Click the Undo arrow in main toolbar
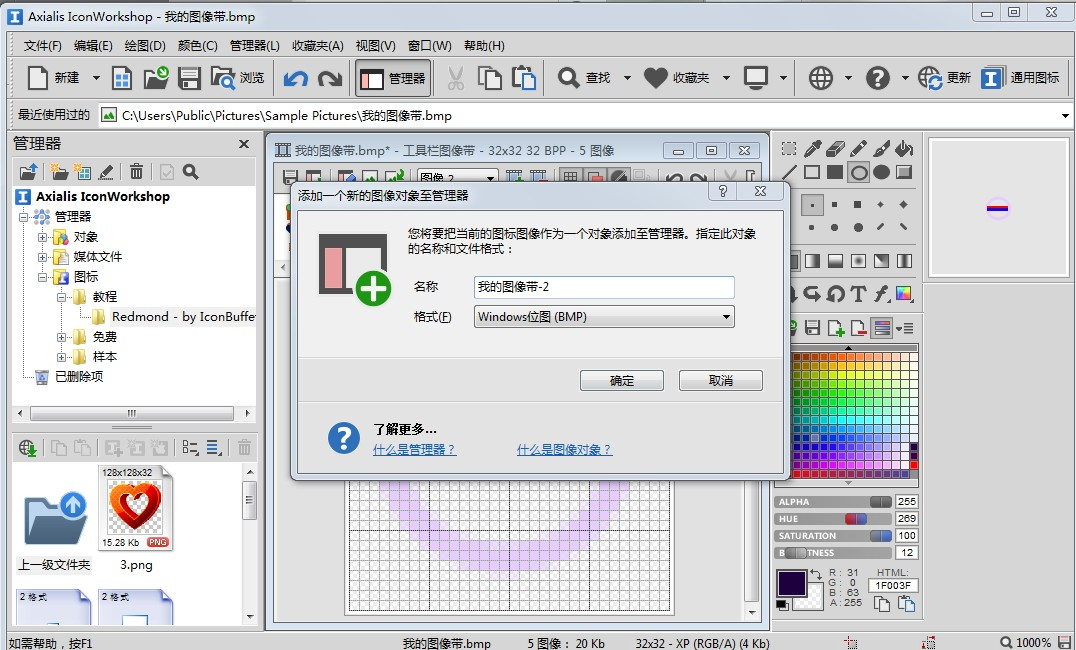Viewport: 1076px width, 650px height. point(295,78)
